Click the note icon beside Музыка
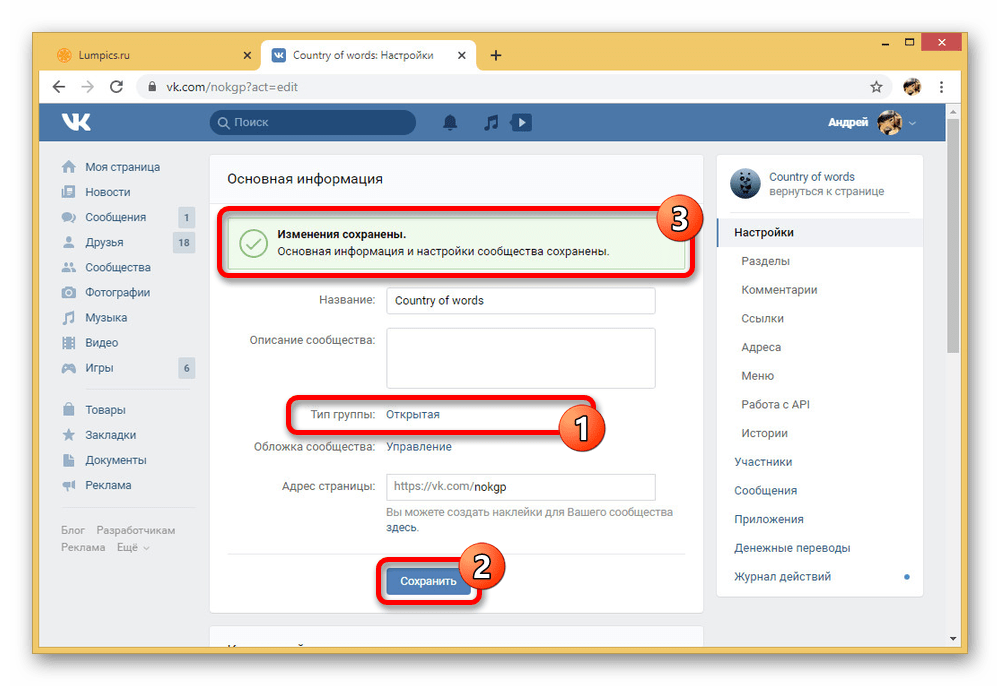The image size is (1000, 686). (69, 317)
